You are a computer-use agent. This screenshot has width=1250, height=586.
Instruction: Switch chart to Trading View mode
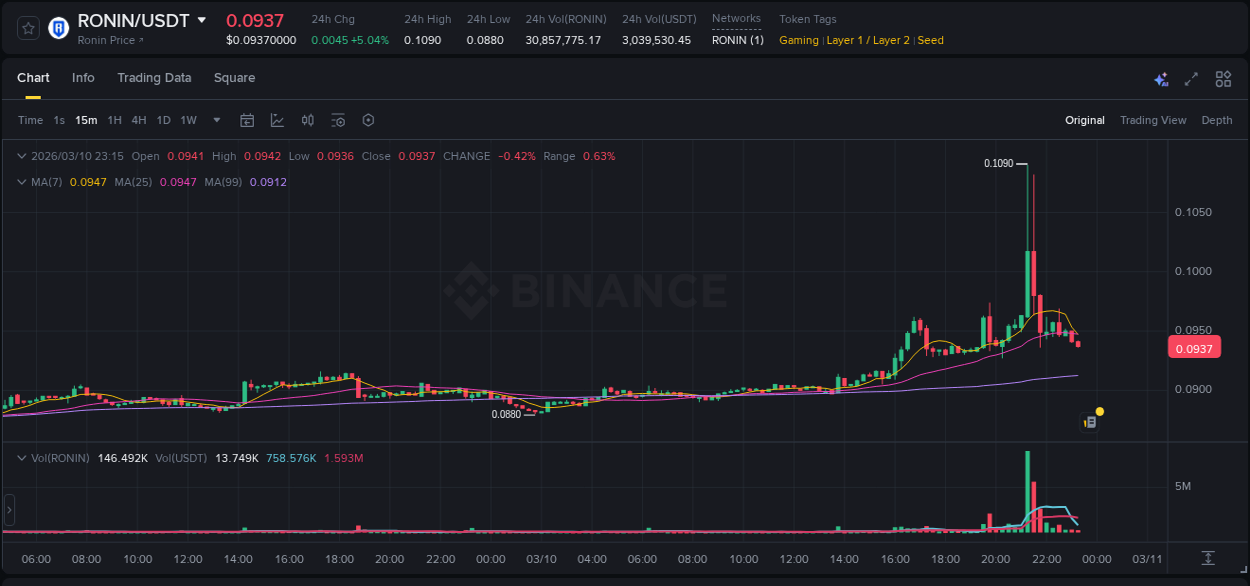(1153, 120)
